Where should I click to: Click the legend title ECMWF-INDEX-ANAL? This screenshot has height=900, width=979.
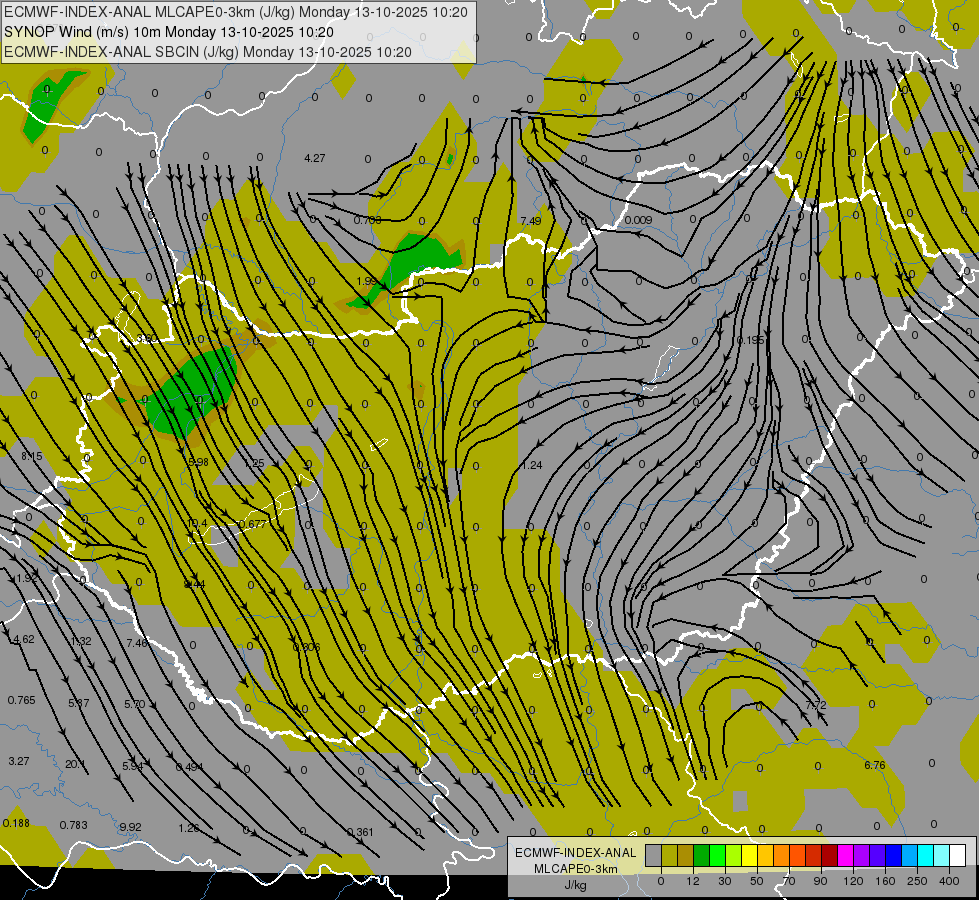[x=576, y=853]
